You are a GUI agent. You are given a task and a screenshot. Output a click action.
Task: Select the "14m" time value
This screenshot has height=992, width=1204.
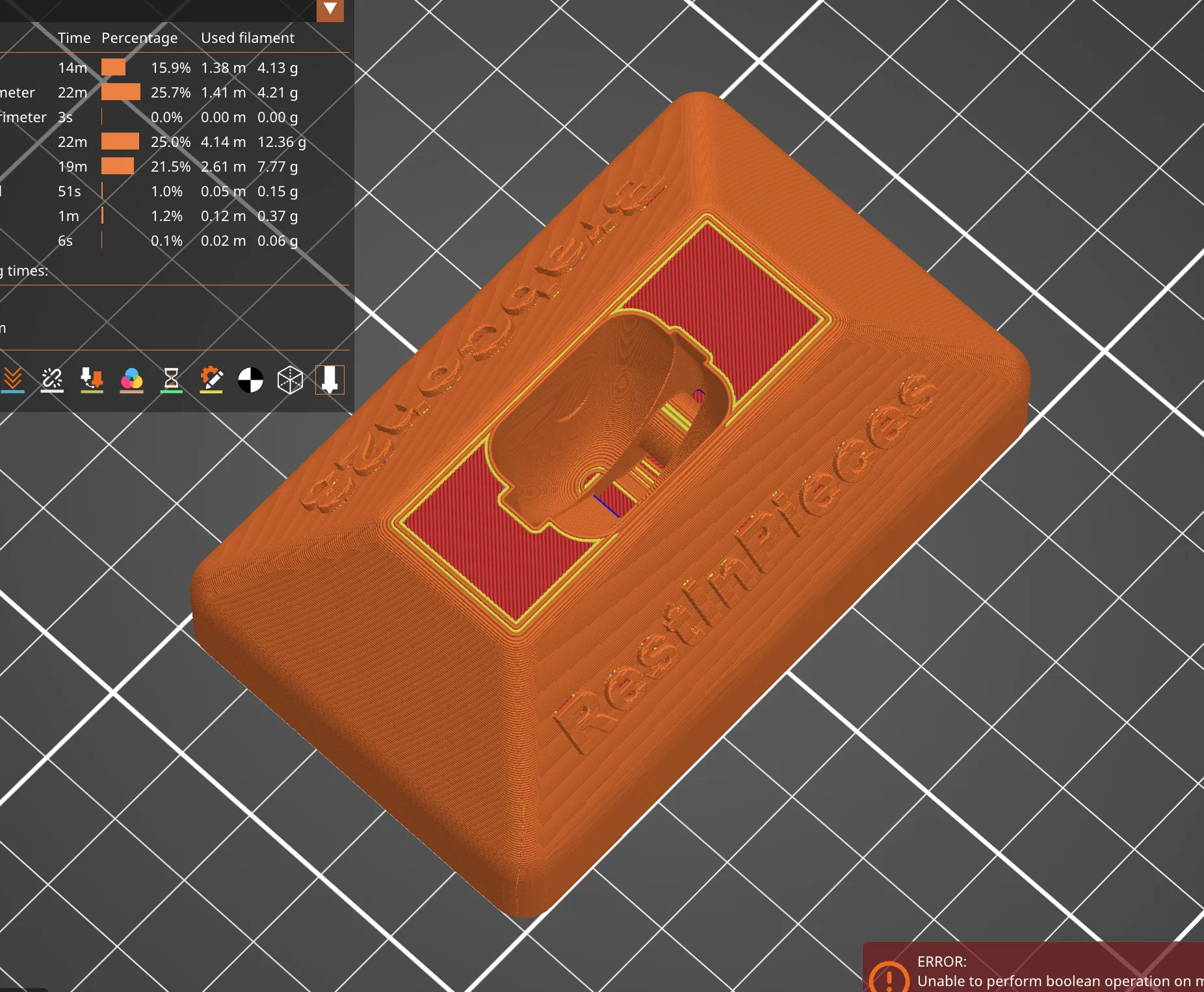[x=73, y=68]
